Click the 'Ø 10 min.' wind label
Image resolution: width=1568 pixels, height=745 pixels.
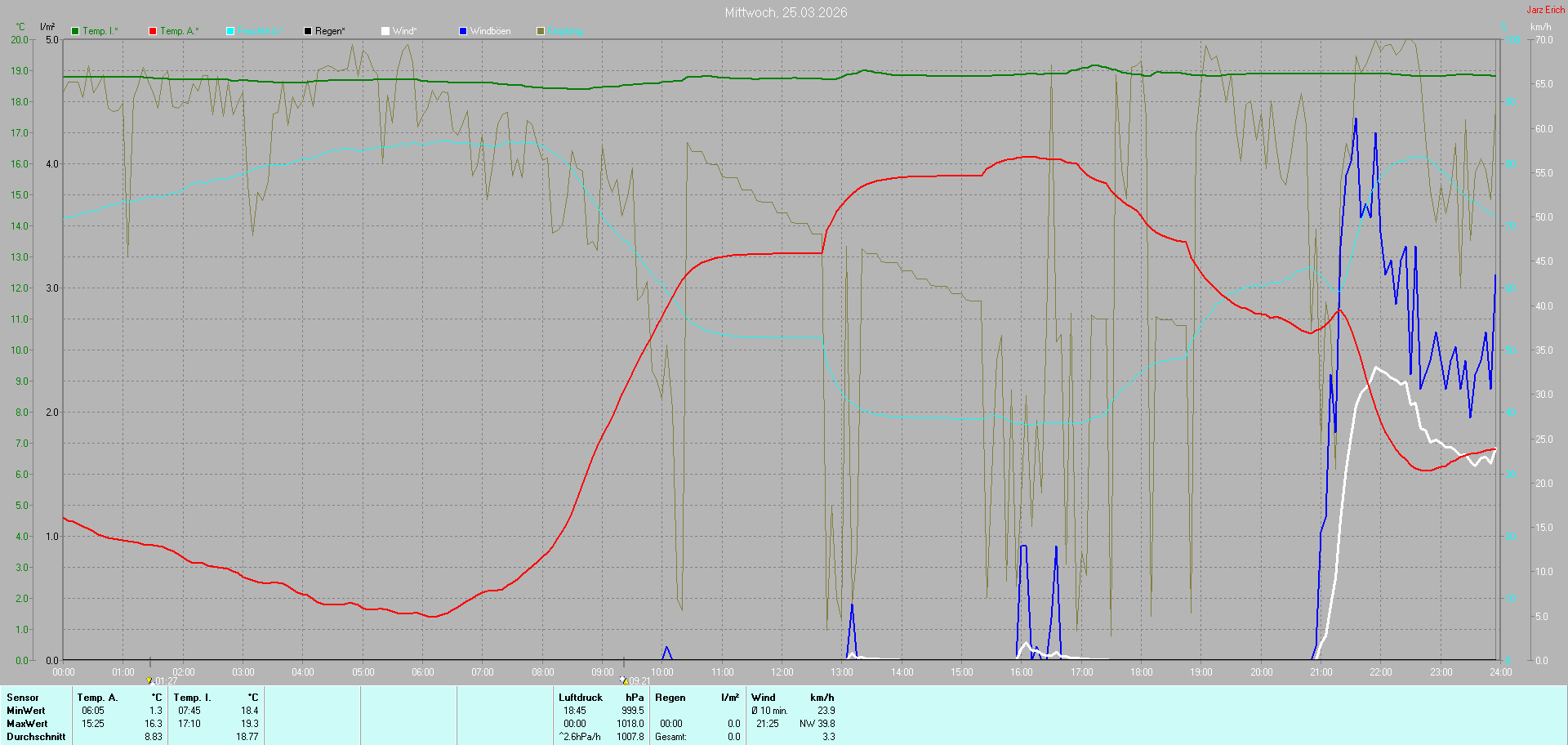coord(770,711)
